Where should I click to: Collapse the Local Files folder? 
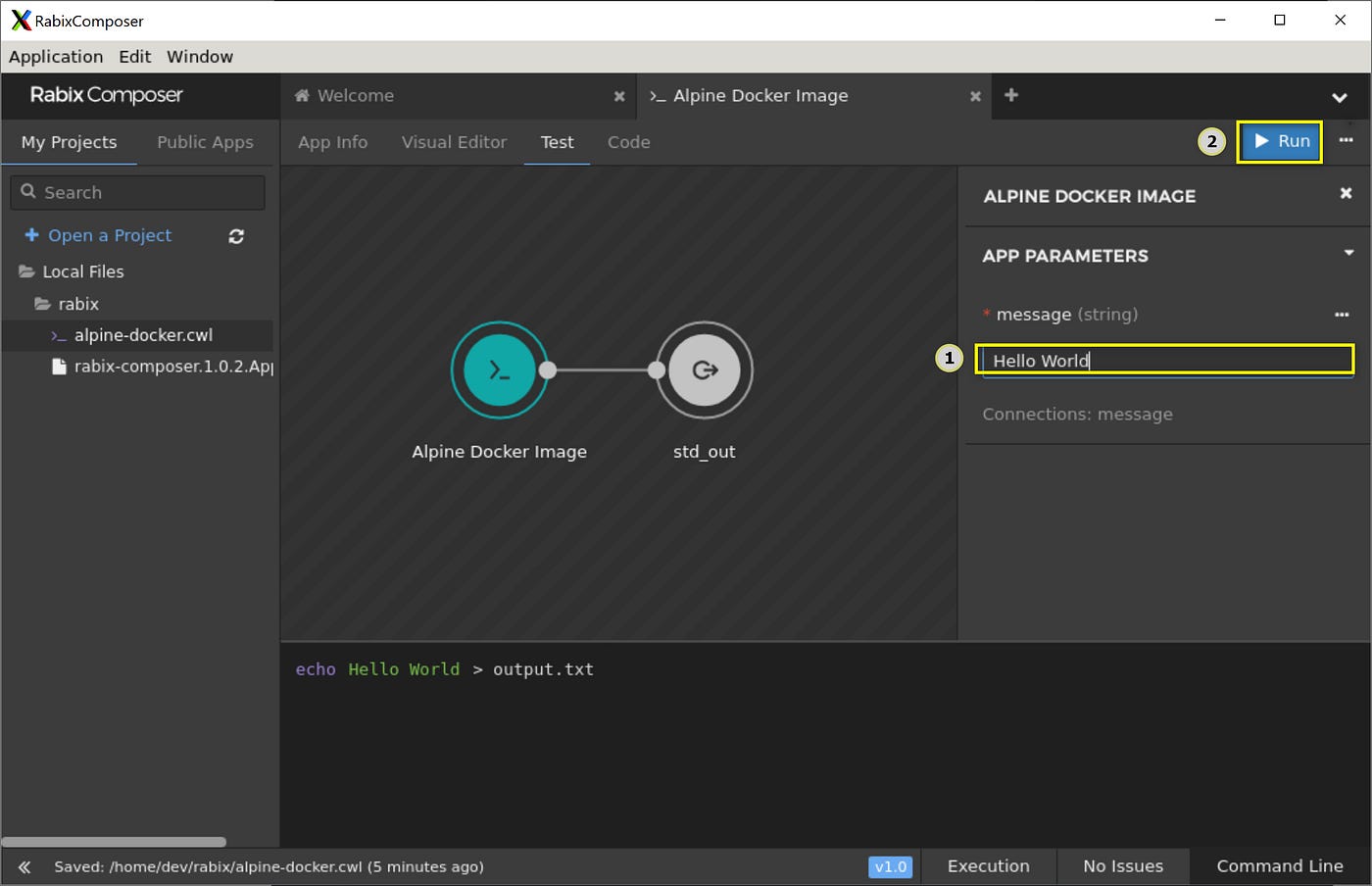[x=72, y=271]
